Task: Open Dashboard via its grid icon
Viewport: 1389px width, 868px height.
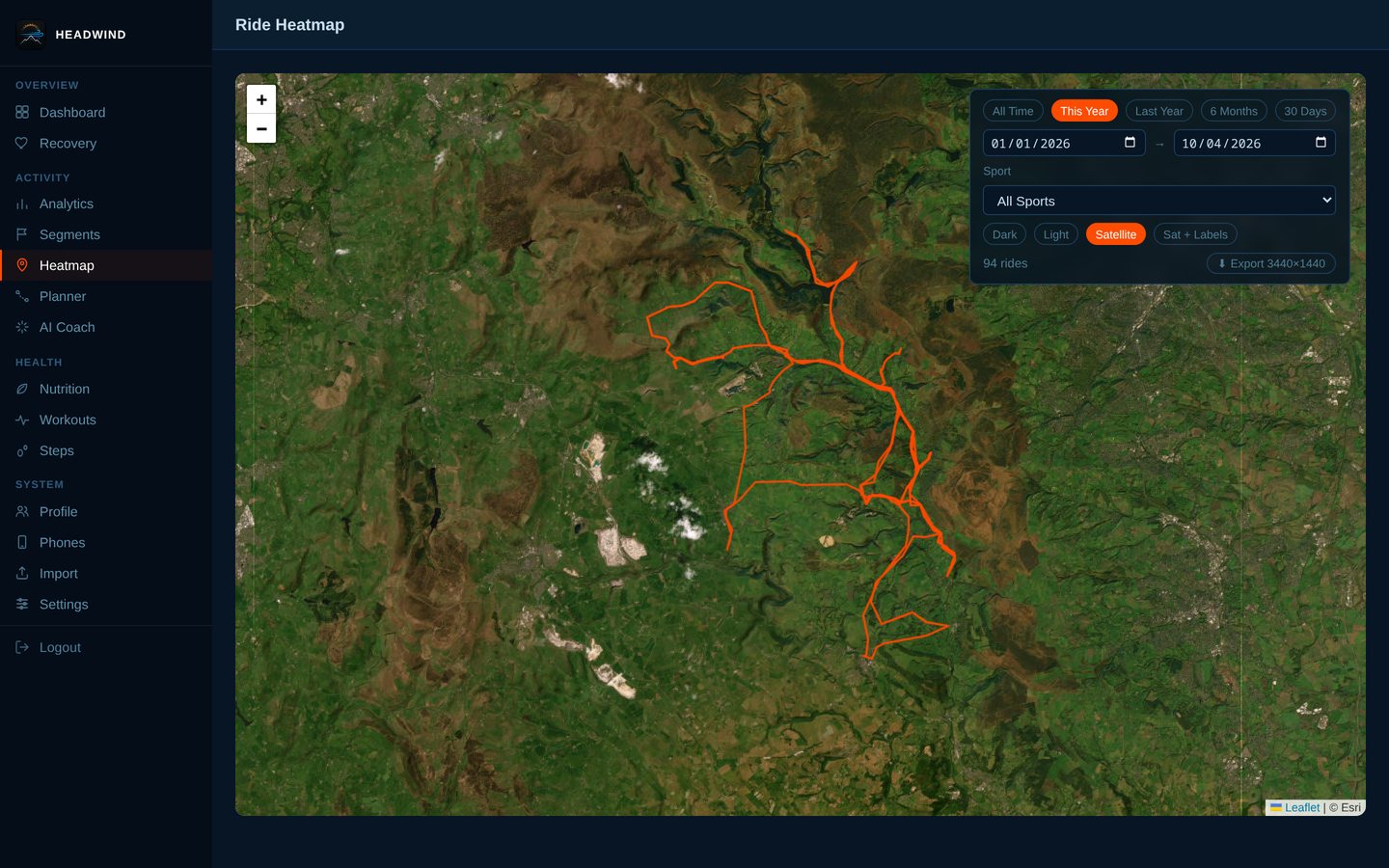Action: point(22,113)
